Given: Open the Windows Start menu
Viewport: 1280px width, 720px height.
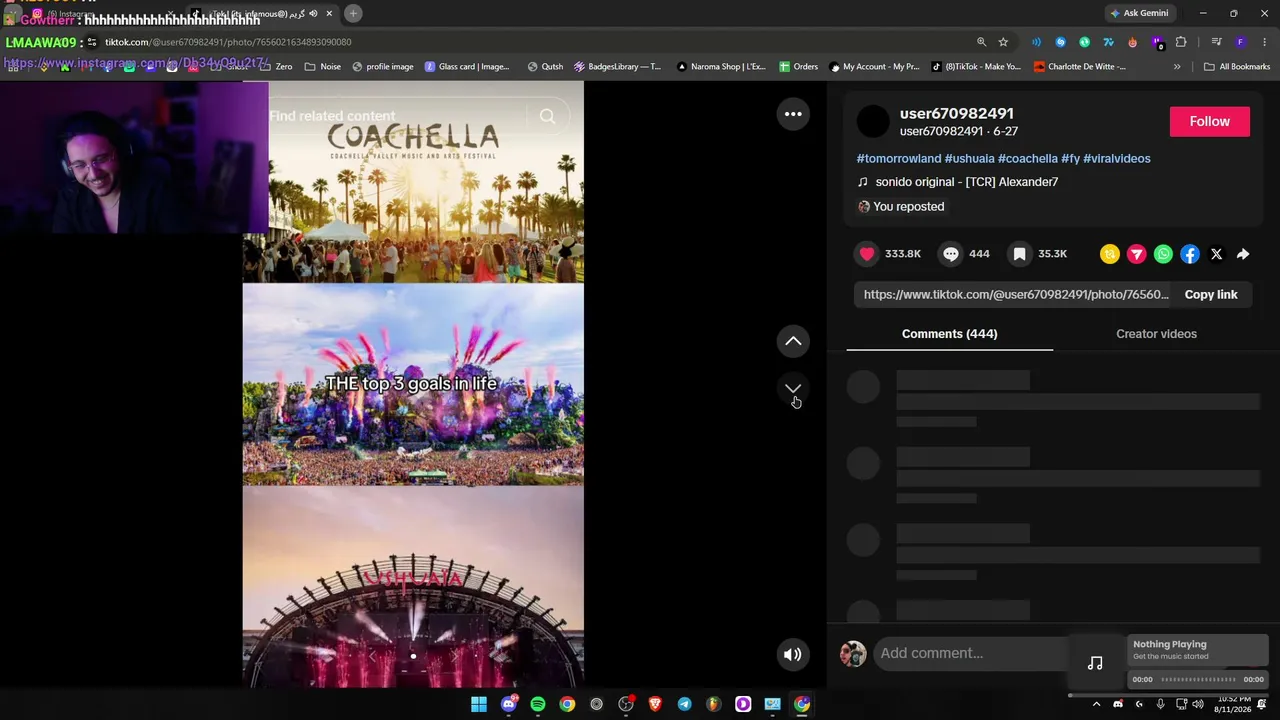Looking at the screenshot, I should pos(479,704).
